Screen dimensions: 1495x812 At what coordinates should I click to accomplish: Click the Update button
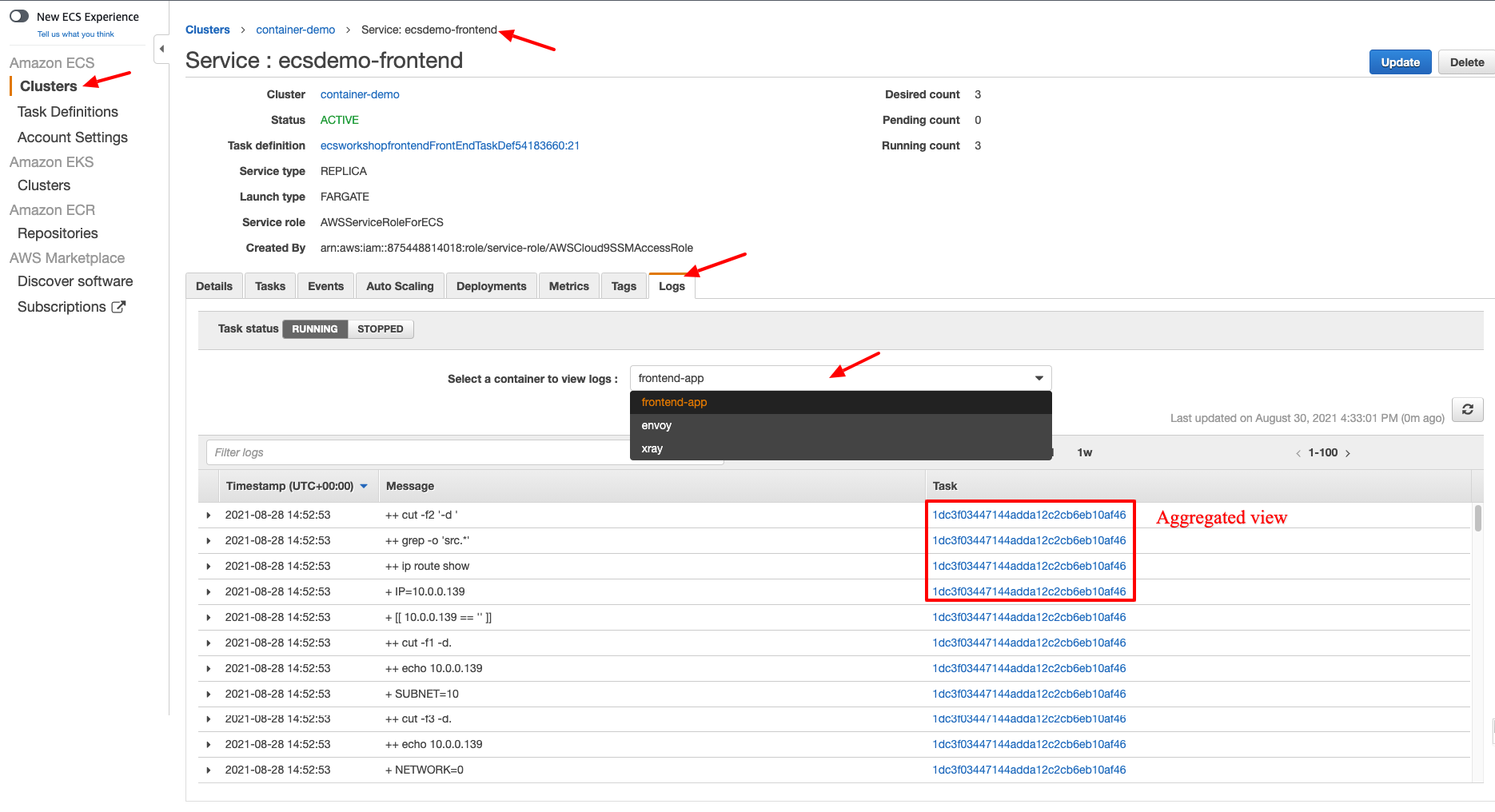coord(1400,62)
